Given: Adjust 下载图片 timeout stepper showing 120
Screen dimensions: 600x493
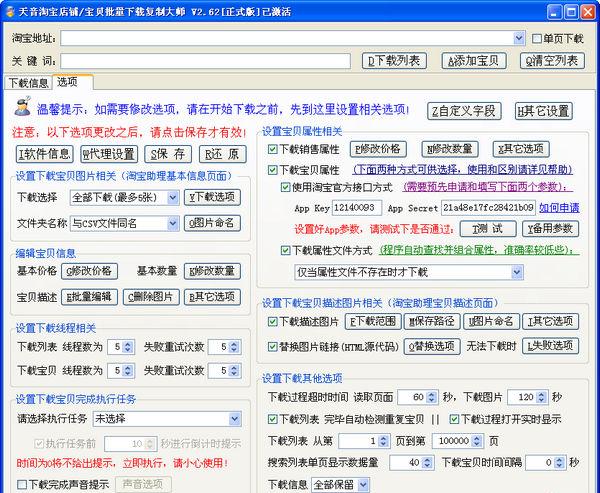Looking at the screenshot, I should pos(541,397).
